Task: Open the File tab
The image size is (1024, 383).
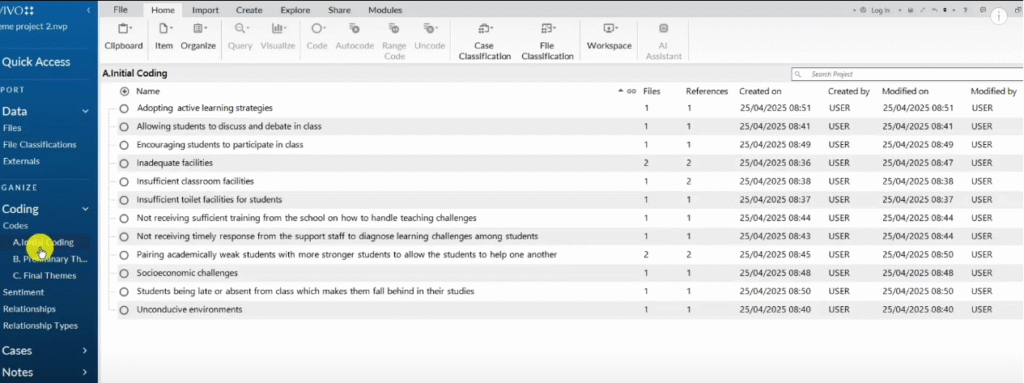Action: click(x=120, y=10)
